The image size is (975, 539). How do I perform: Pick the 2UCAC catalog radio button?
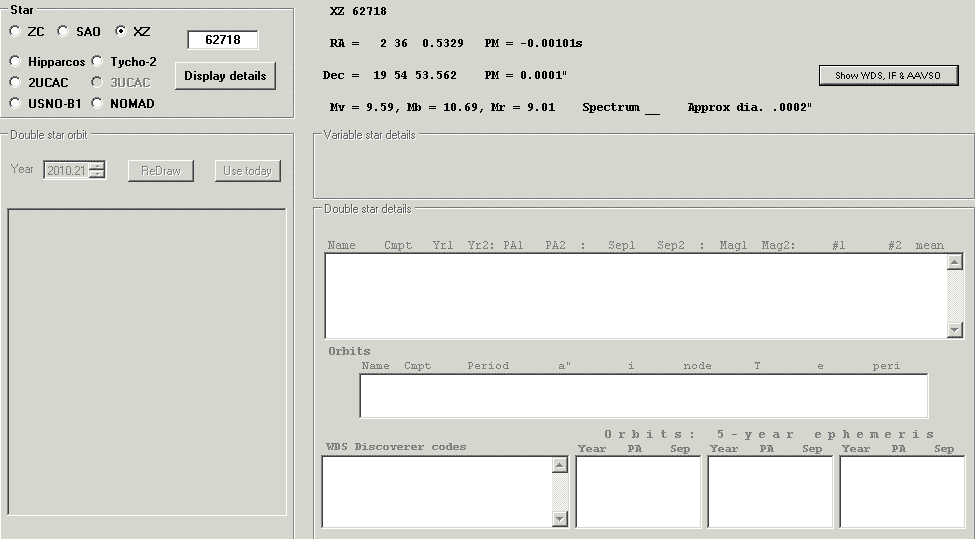coord(16,82)
